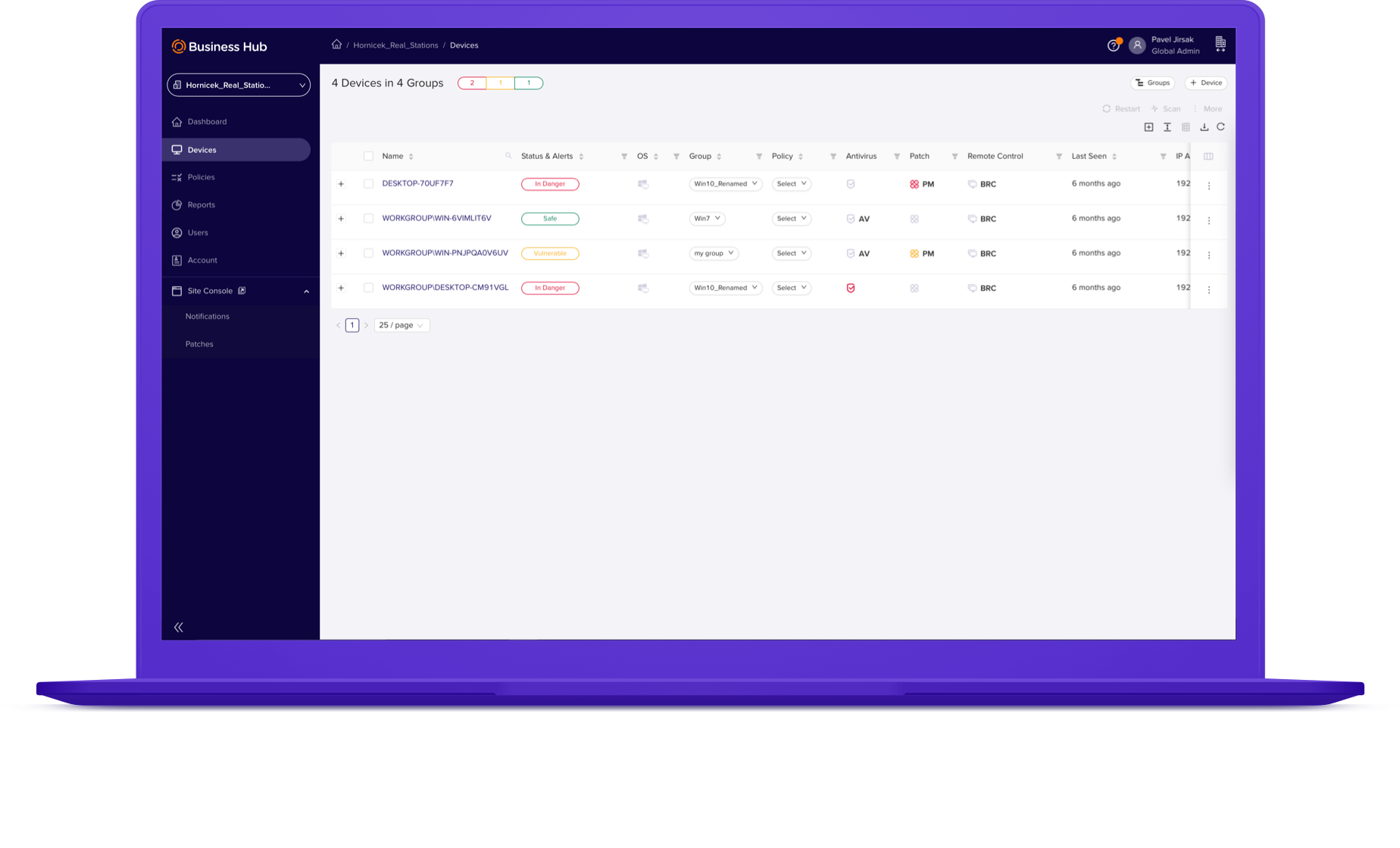Image resolution: width=1400 pixels, height=848 pixels.
Task: Select the checkbox for DESKTOP-70UF7F7
Action: (x=368, y=184)
